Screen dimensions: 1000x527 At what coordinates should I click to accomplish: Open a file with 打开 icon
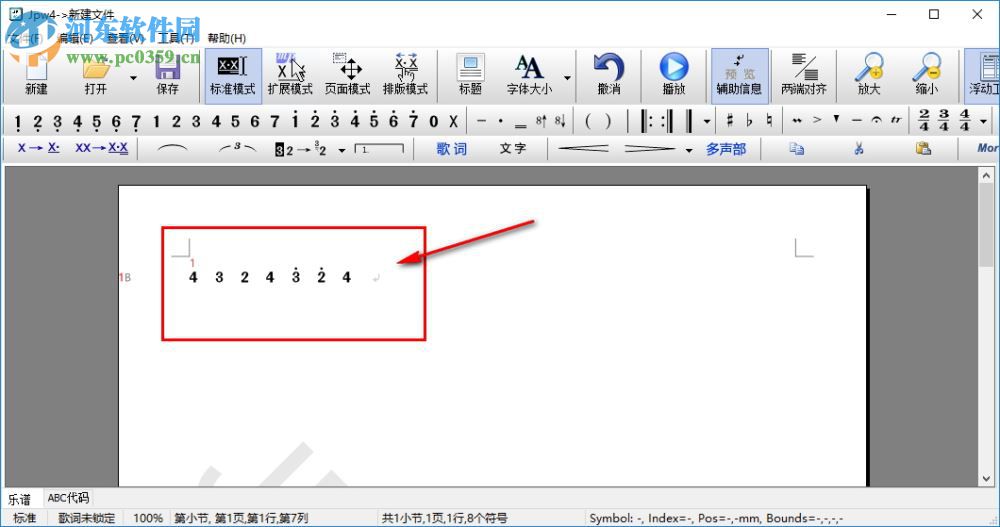(96, 75)
